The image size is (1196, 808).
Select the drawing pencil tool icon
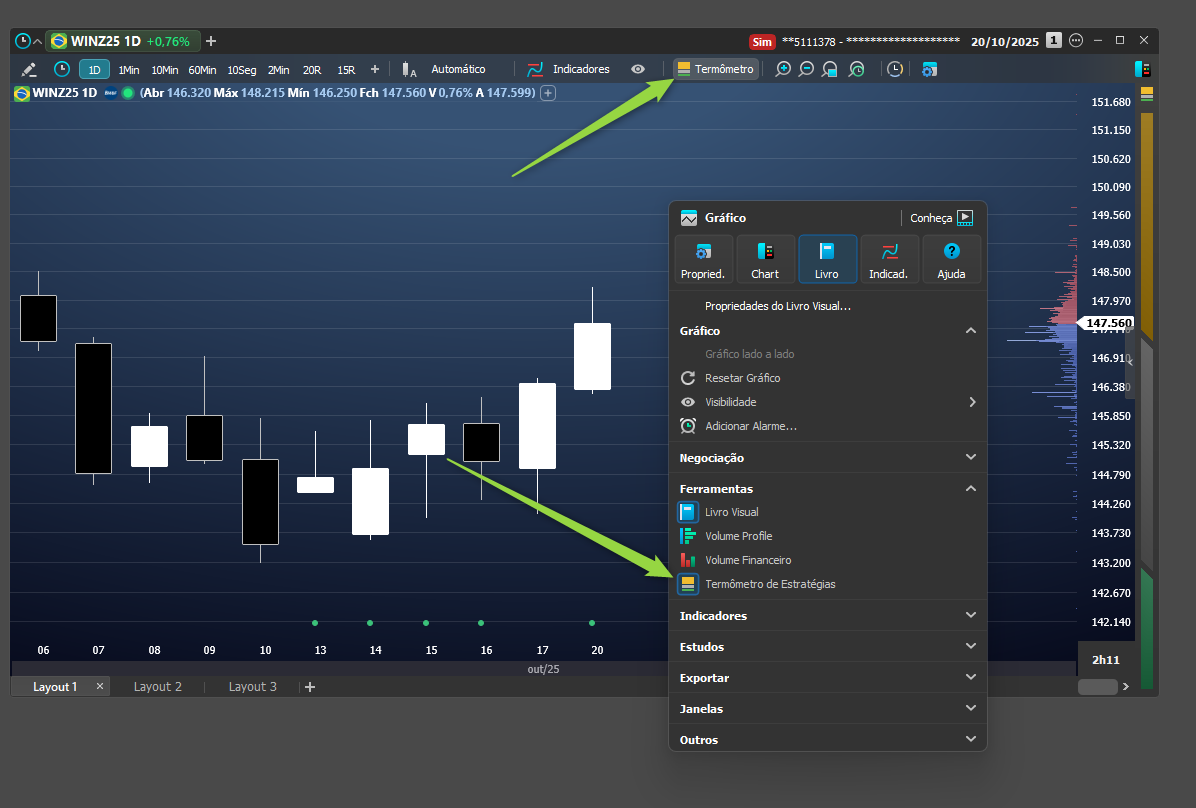point(29,69)
